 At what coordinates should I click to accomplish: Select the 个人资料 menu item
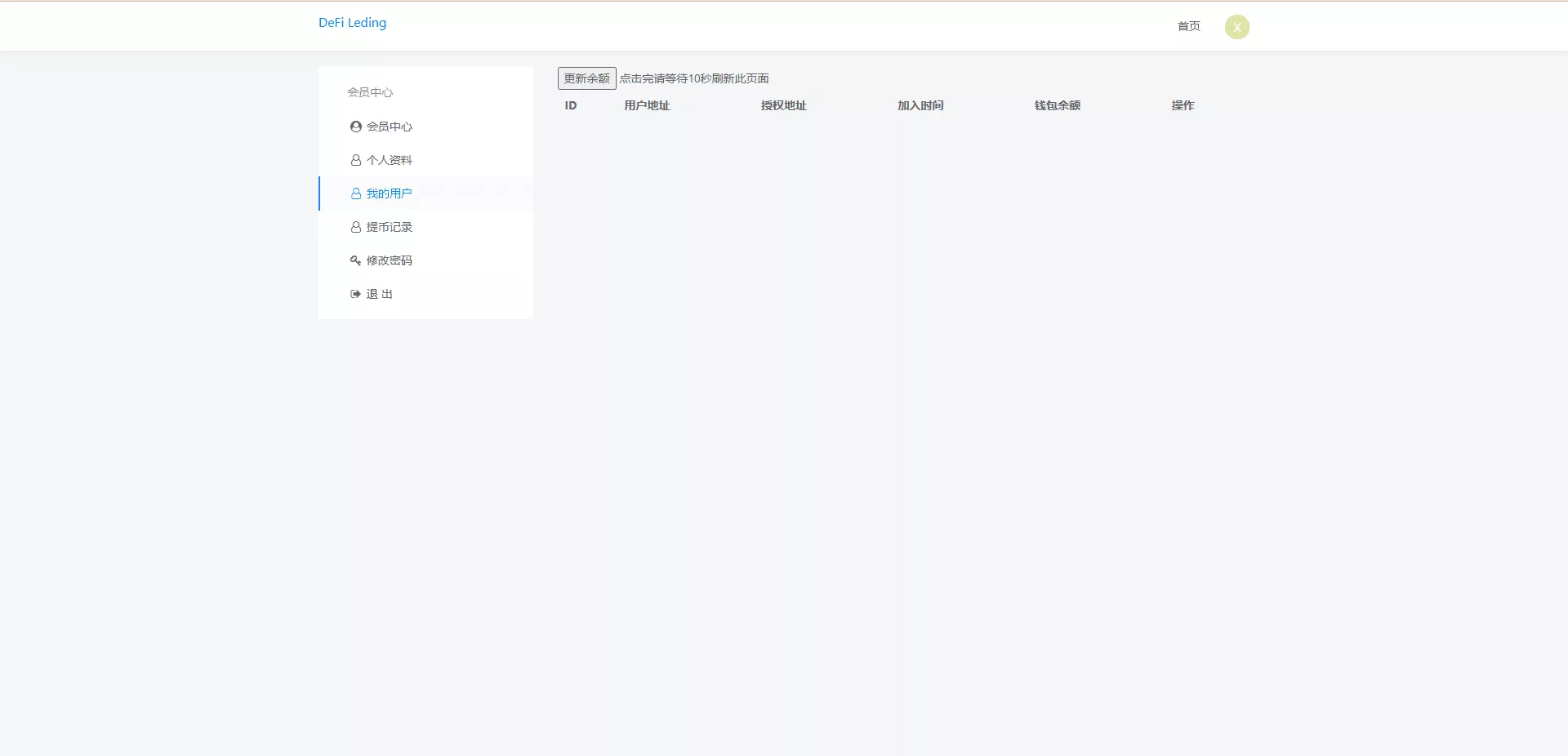coord(389,160)
